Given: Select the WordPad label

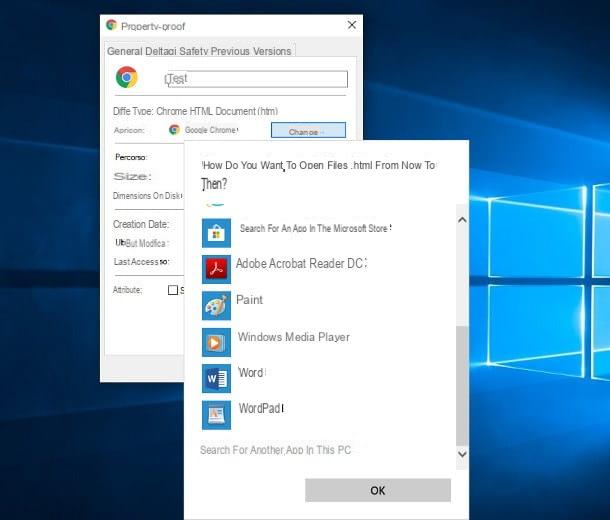Looking at the screenshot, I should click(x=259, y=408).
